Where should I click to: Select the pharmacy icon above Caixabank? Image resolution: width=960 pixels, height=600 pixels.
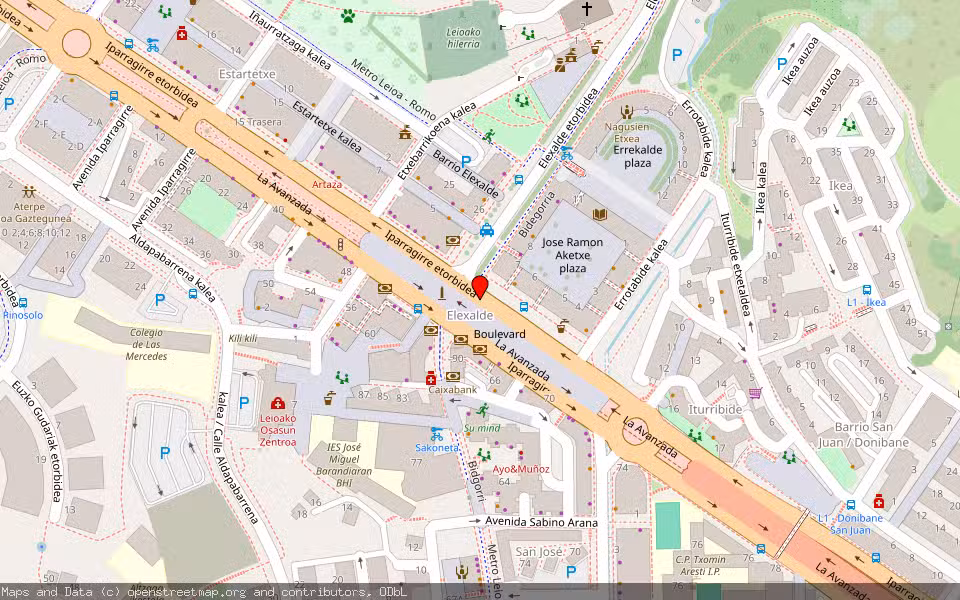tap(431, 378)
